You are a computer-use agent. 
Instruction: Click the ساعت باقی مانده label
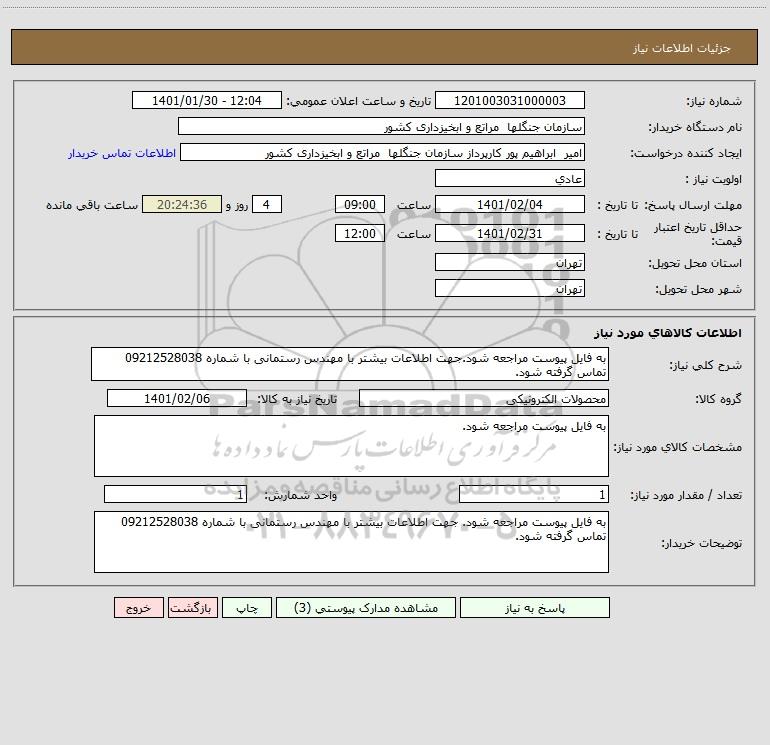[x=92, y=205]
